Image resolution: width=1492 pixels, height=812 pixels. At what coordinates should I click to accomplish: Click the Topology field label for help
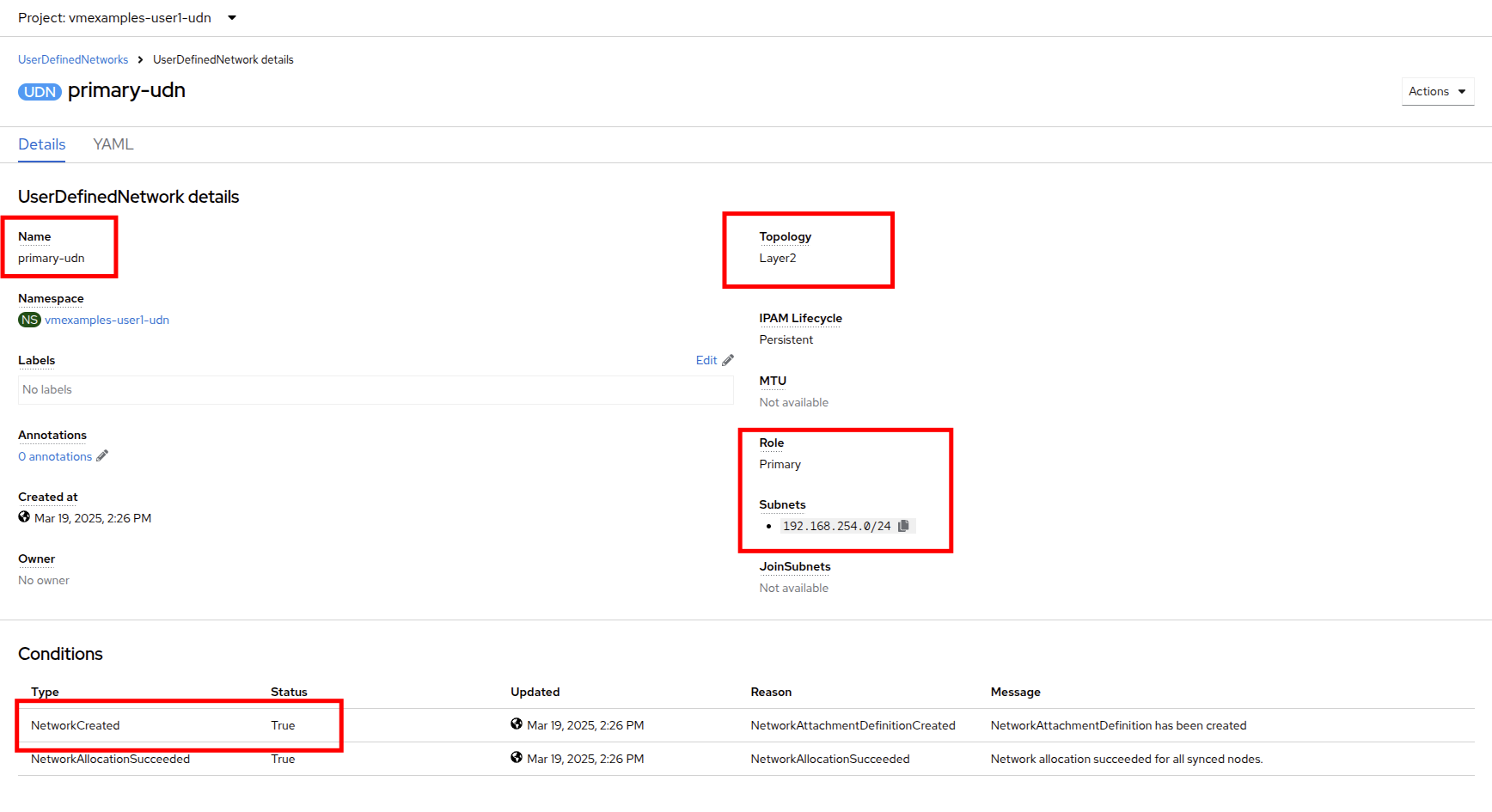[x=785, y=236]
